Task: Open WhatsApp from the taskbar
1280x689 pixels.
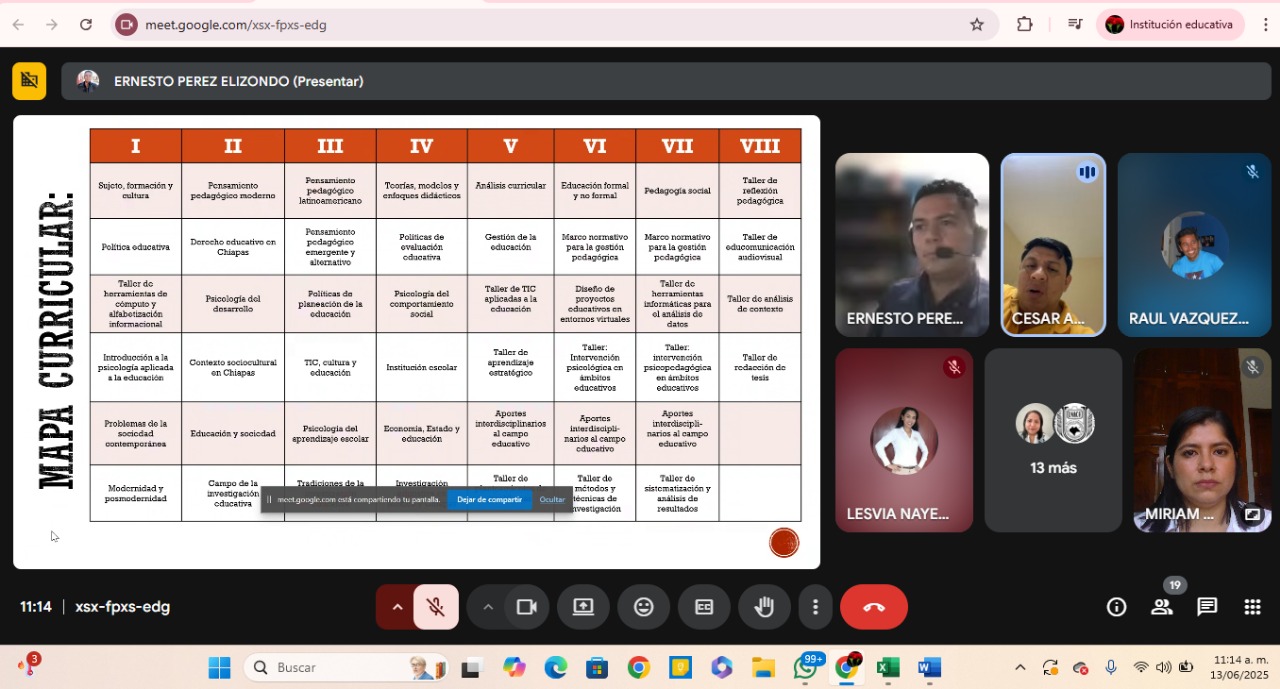Action: [x=805, y=667]
